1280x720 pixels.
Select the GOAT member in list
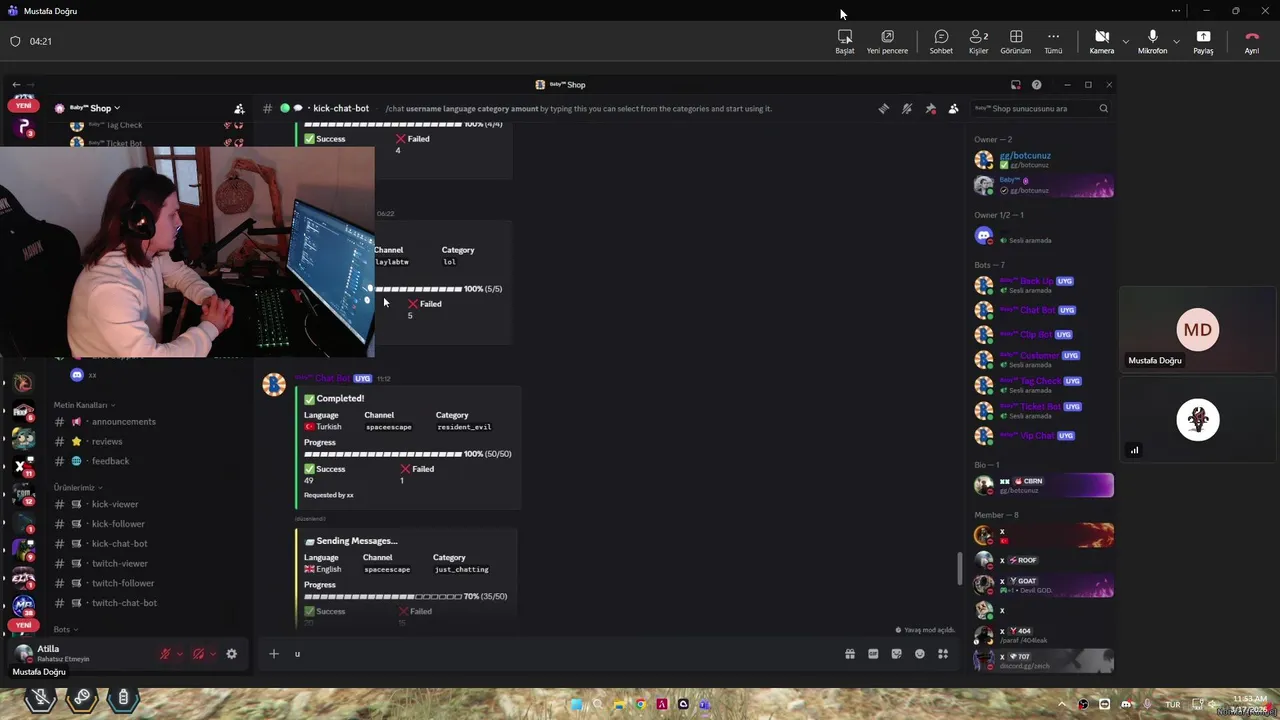coord(1043,585)
